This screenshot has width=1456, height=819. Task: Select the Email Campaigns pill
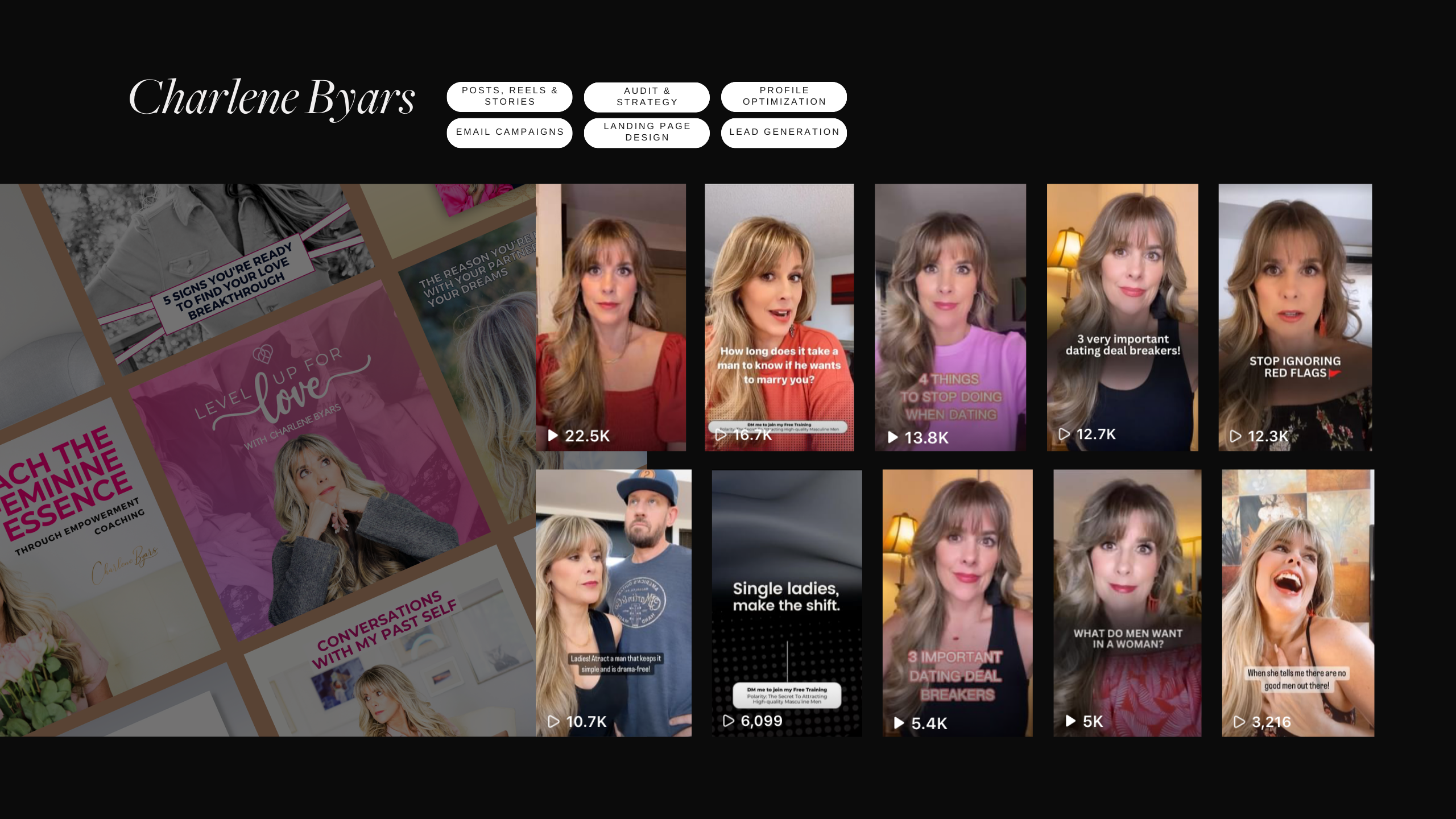pyautogui.click(x=510, y=133)
